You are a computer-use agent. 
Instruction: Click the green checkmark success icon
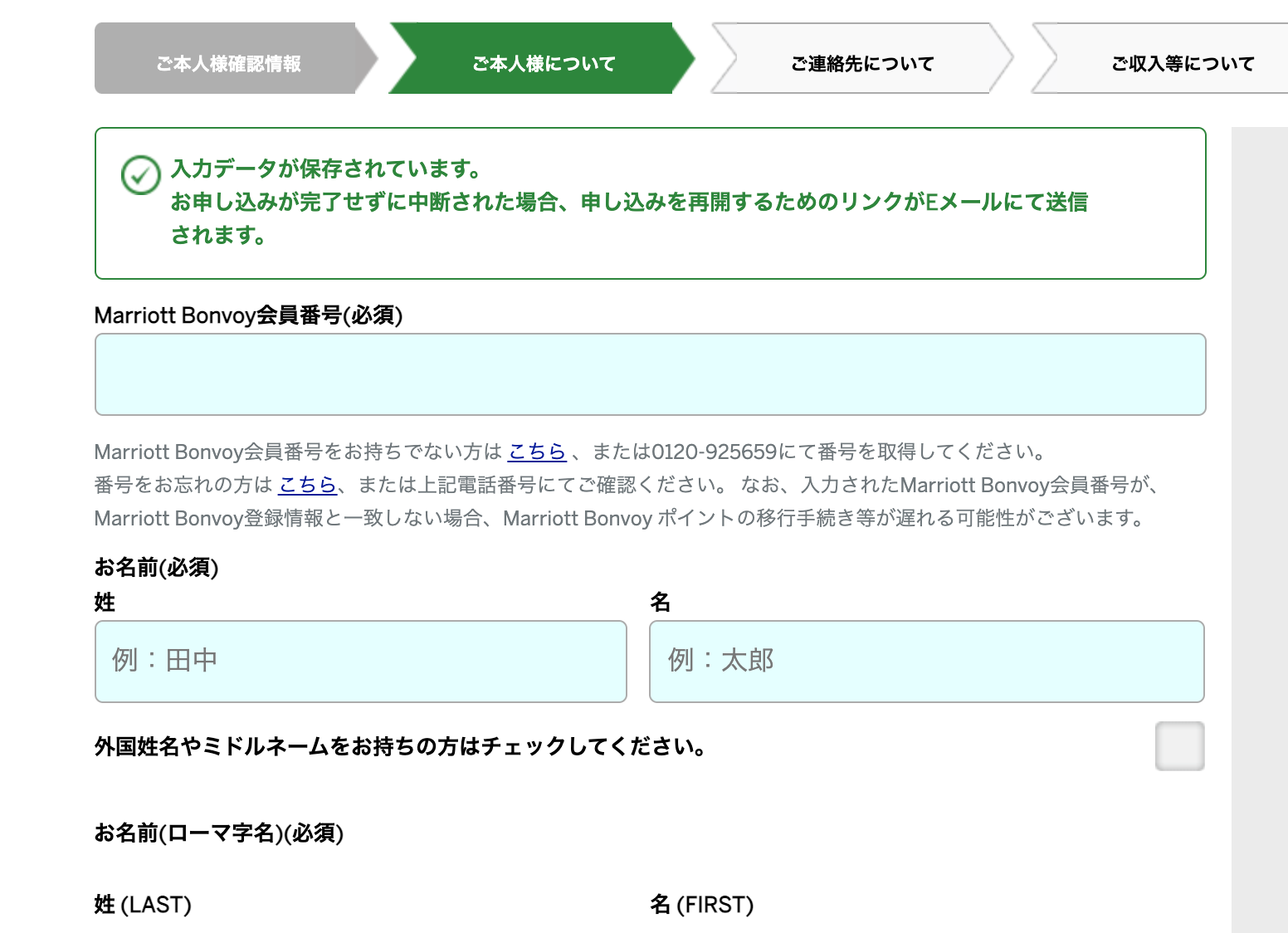point(140,175)
